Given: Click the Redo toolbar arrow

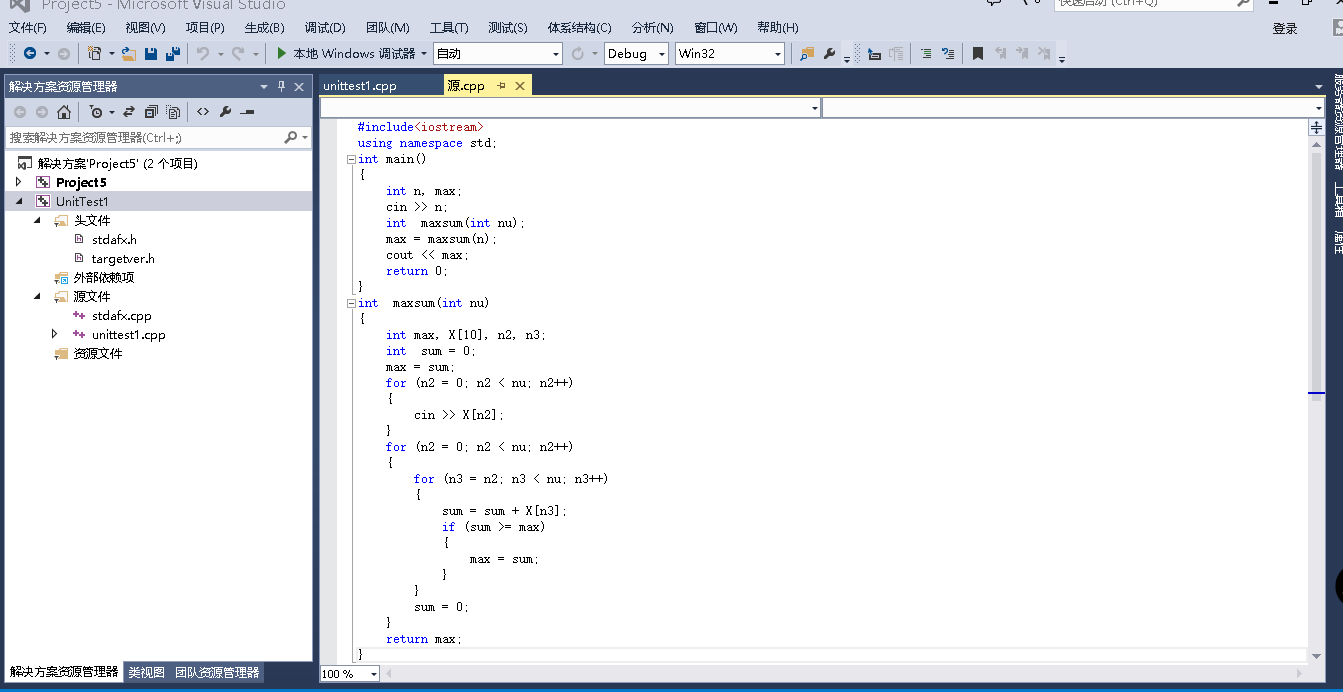Looking at the screenshot, I should [x=238, y=53].
